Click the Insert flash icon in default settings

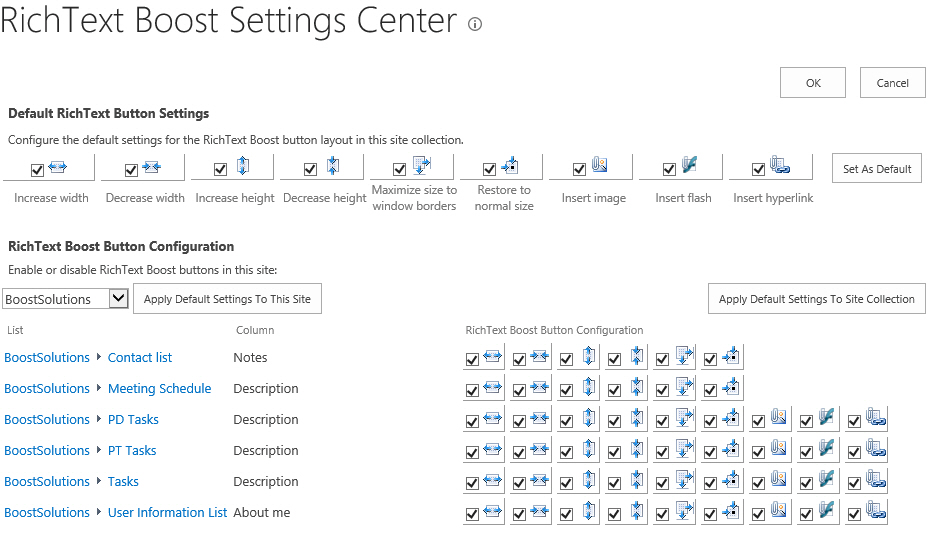click(x=689, y=167)
